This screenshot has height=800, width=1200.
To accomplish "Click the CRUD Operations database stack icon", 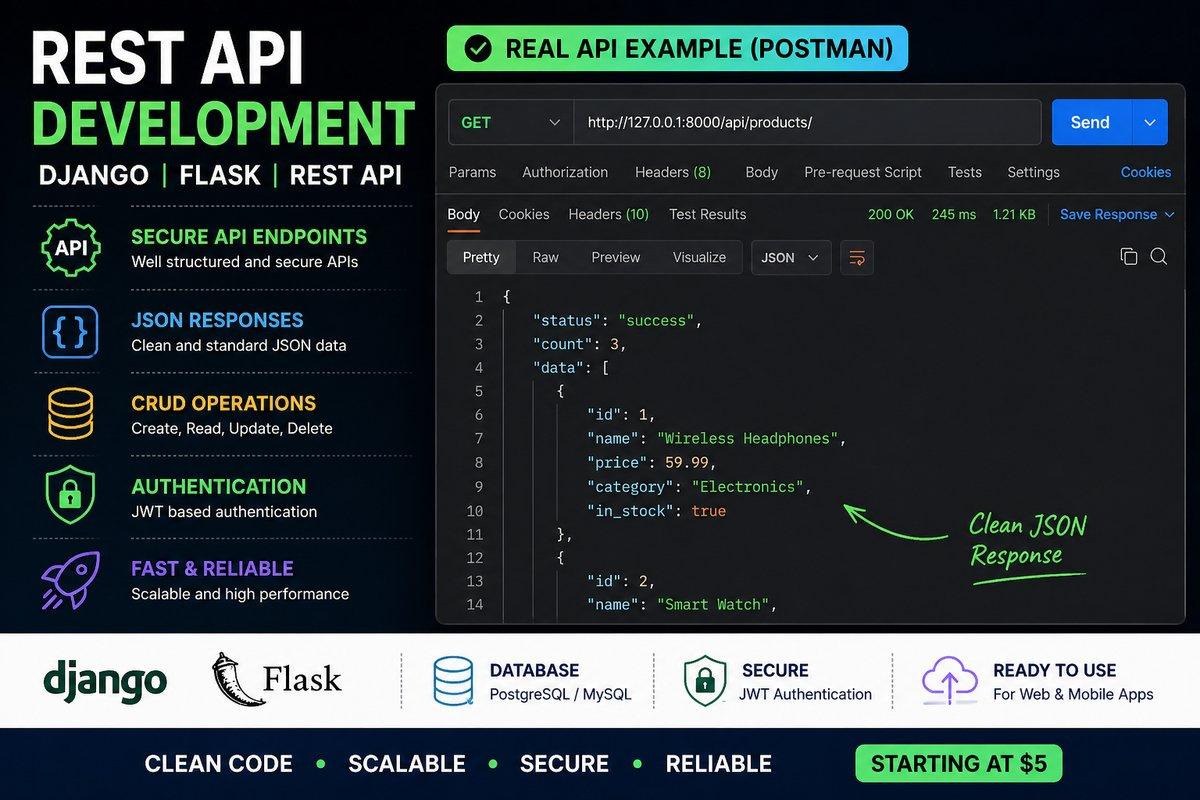I will pyautogui.click(x=69, y=414).
